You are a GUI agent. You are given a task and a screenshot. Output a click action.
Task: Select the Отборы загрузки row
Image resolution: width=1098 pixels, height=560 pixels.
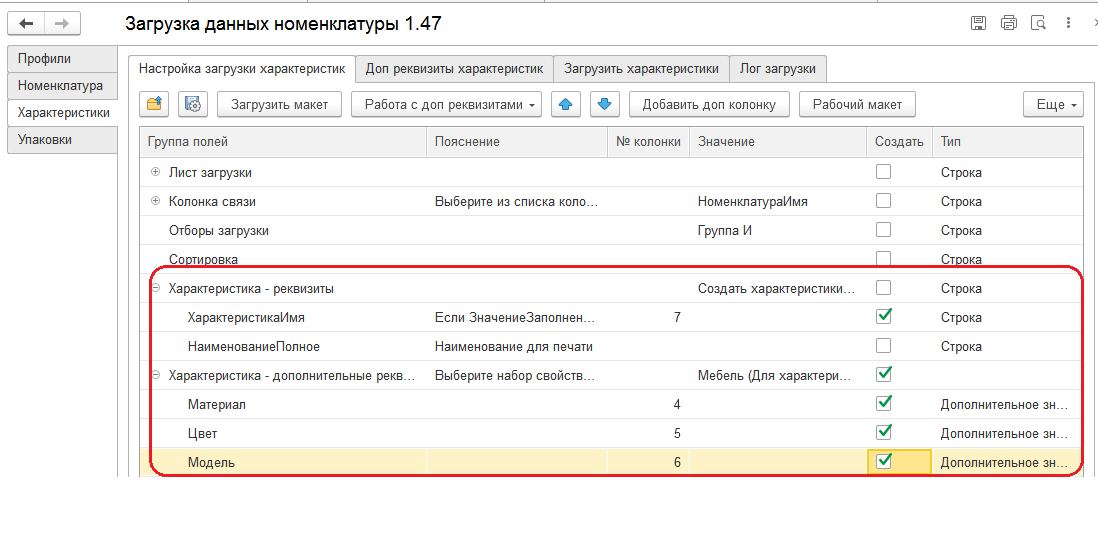(x=611, y=230)
